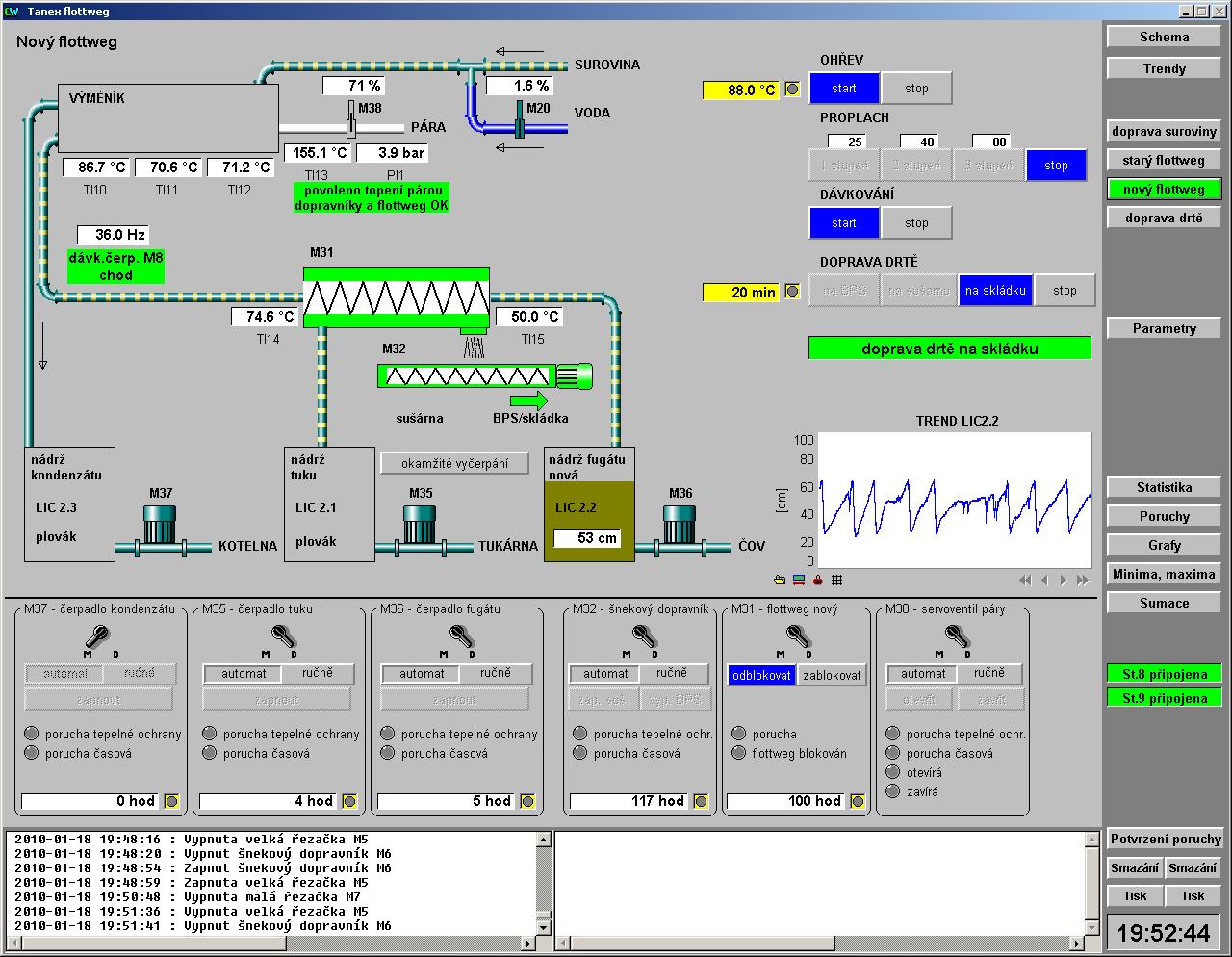The height and width of the screenshot is (957, 1232).
Task: Jump trend to the latest data
Action: (1083, 581)
